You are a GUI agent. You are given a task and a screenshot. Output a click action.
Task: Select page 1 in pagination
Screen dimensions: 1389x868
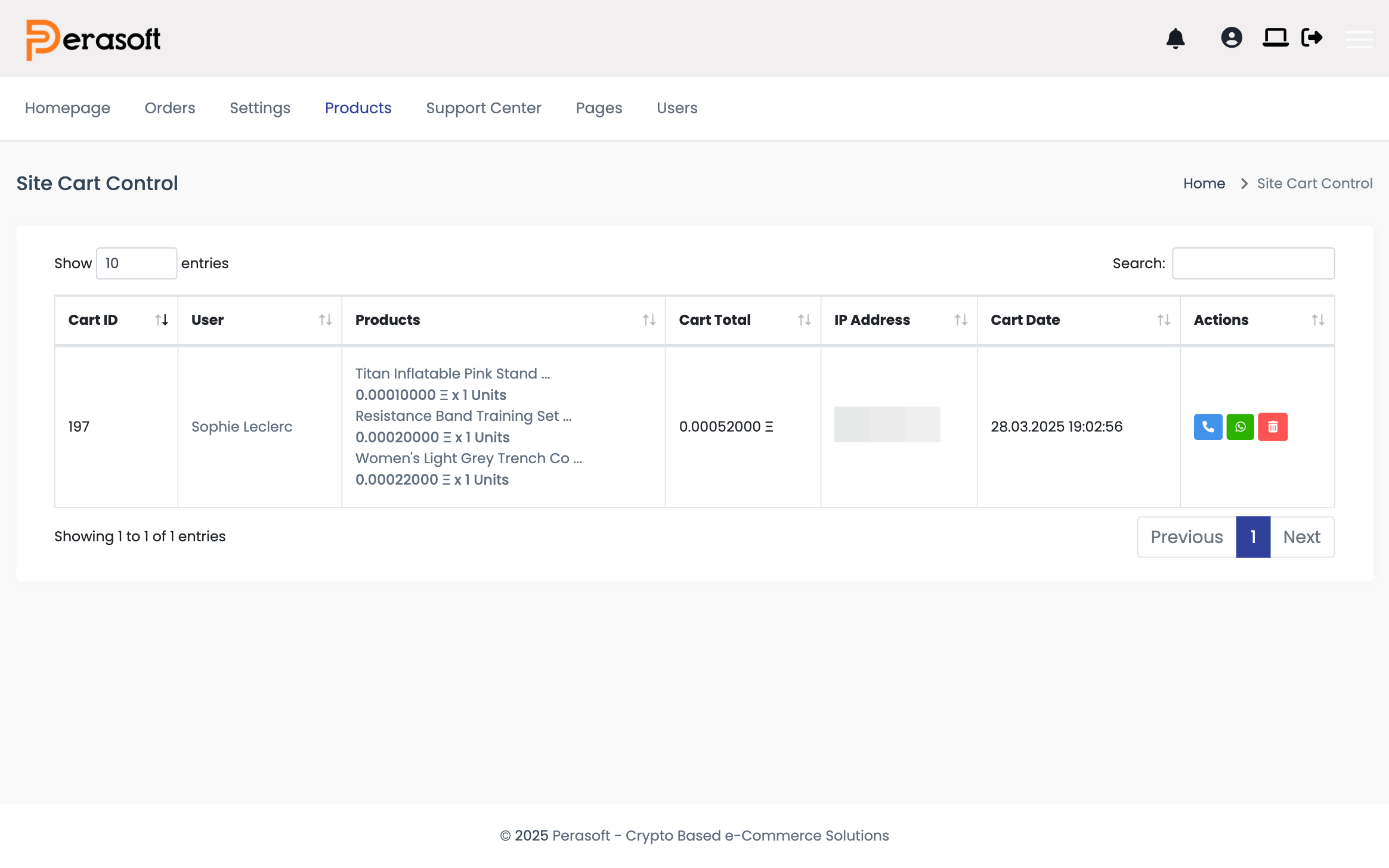click(1253, 537)
